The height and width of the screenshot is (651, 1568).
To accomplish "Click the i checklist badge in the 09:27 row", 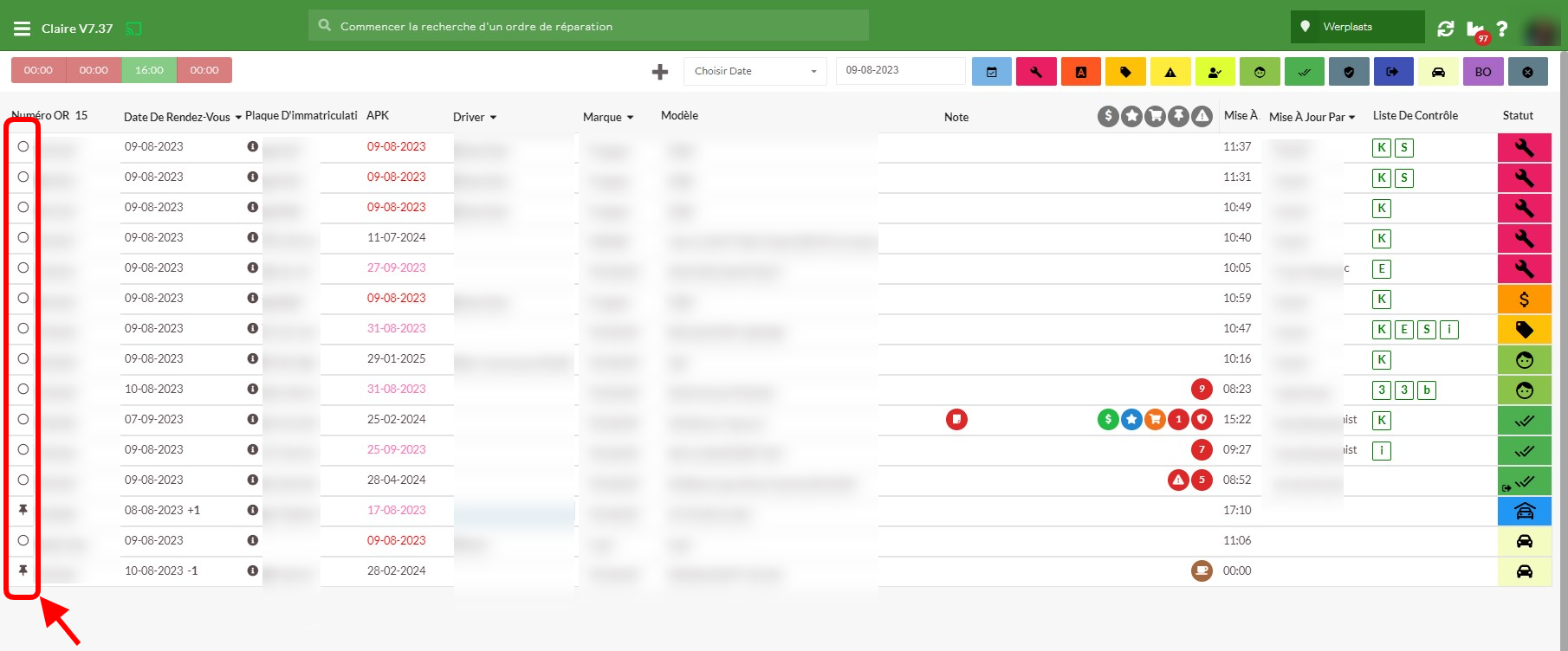I will pos(1382,450).
